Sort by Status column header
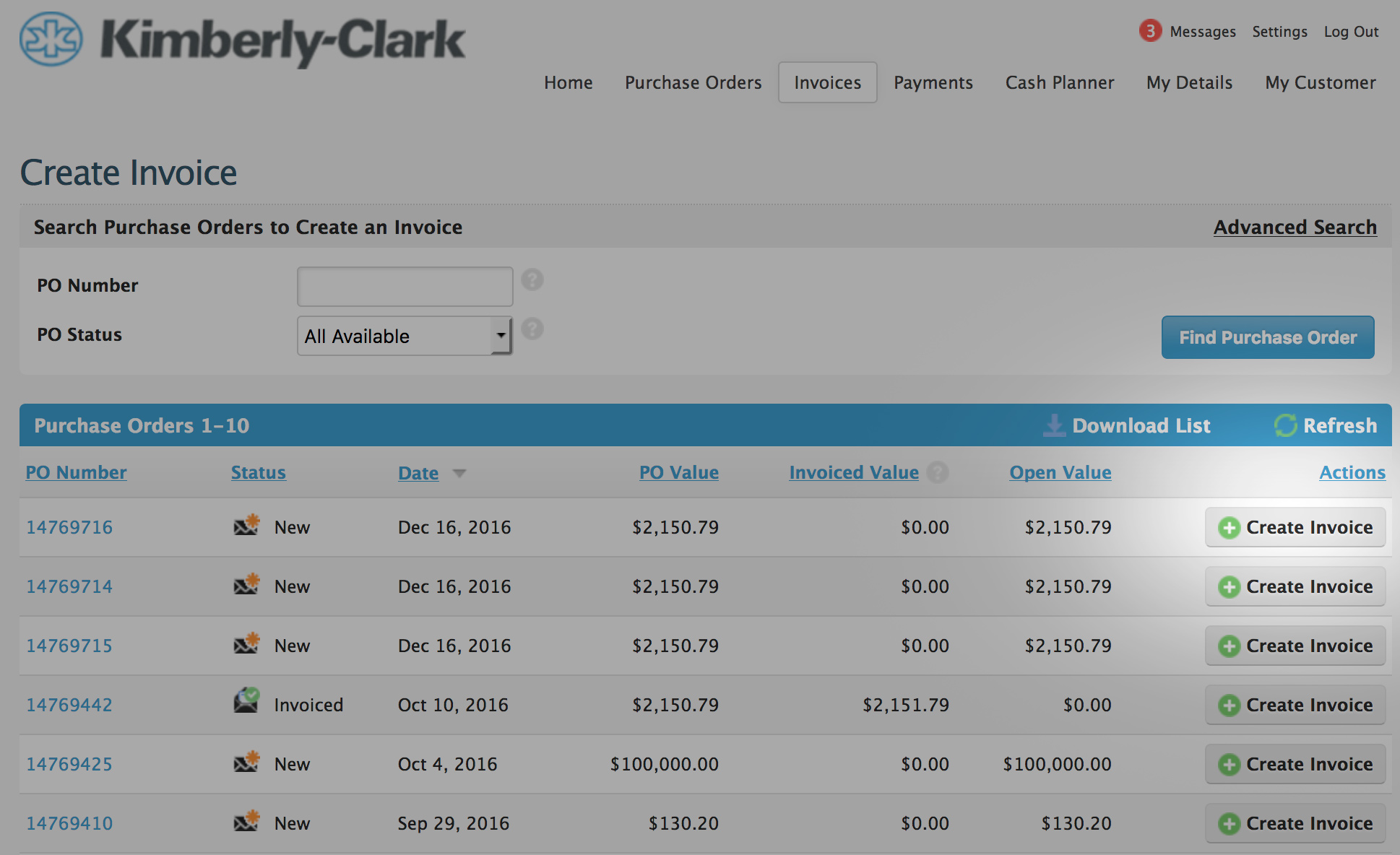This screenshot has width=1400, height=855. [259, 473]
